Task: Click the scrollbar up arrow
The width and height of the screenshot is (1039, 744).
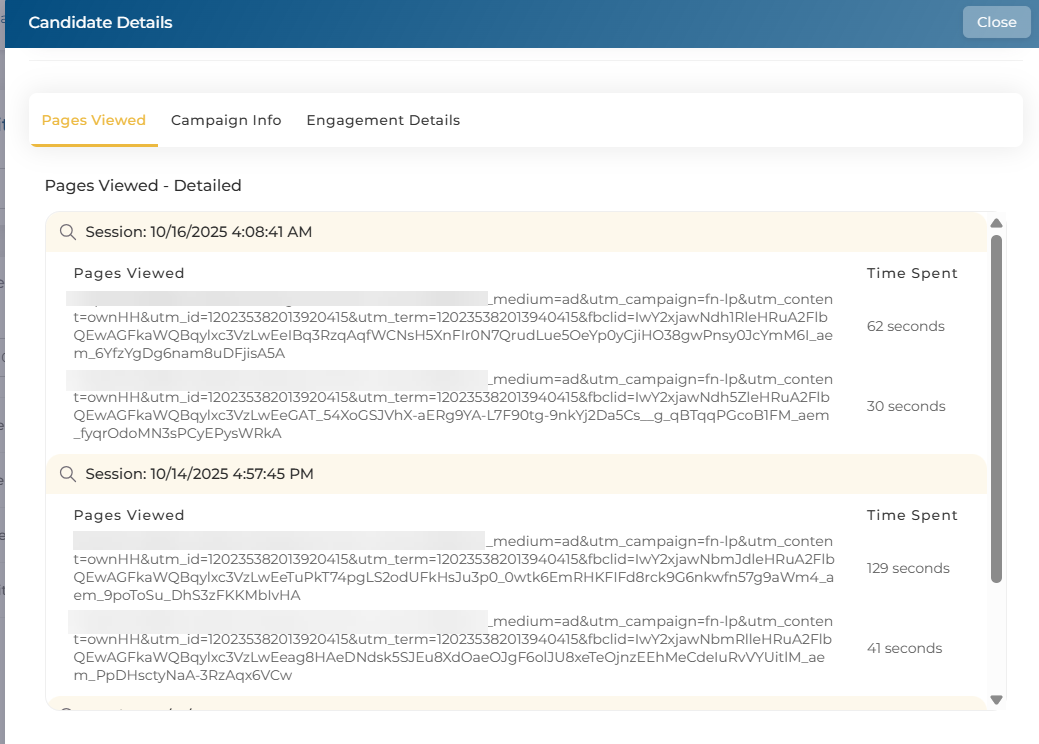Action: tap(996, 223)
